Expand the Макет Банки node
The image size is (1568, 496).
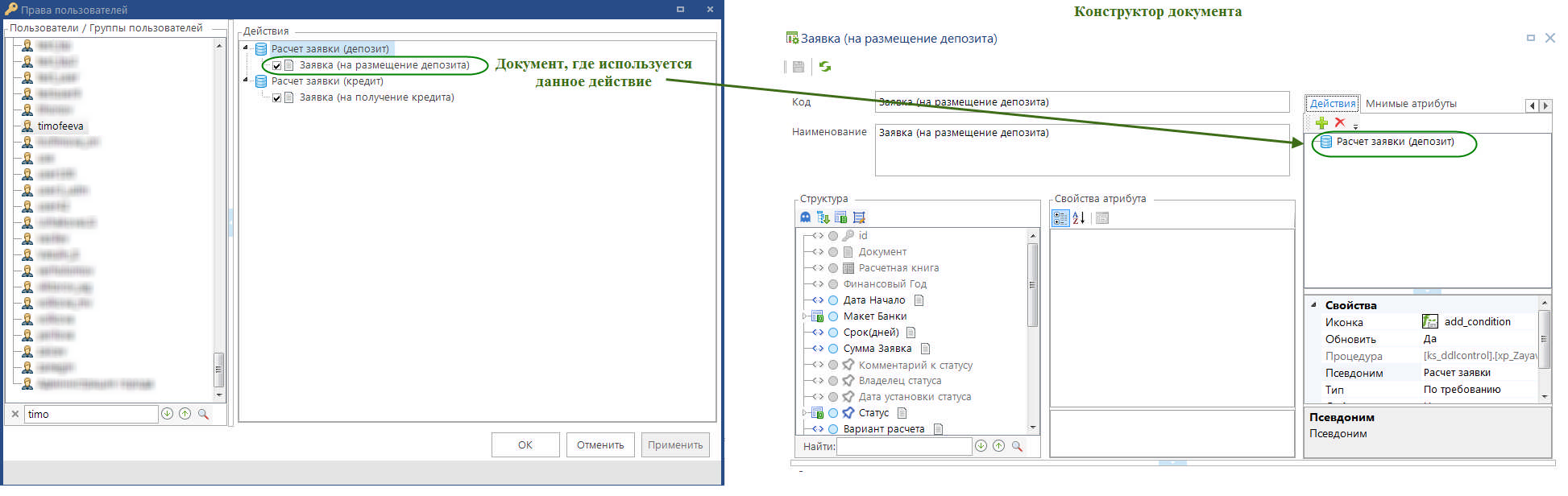point(804,316)
